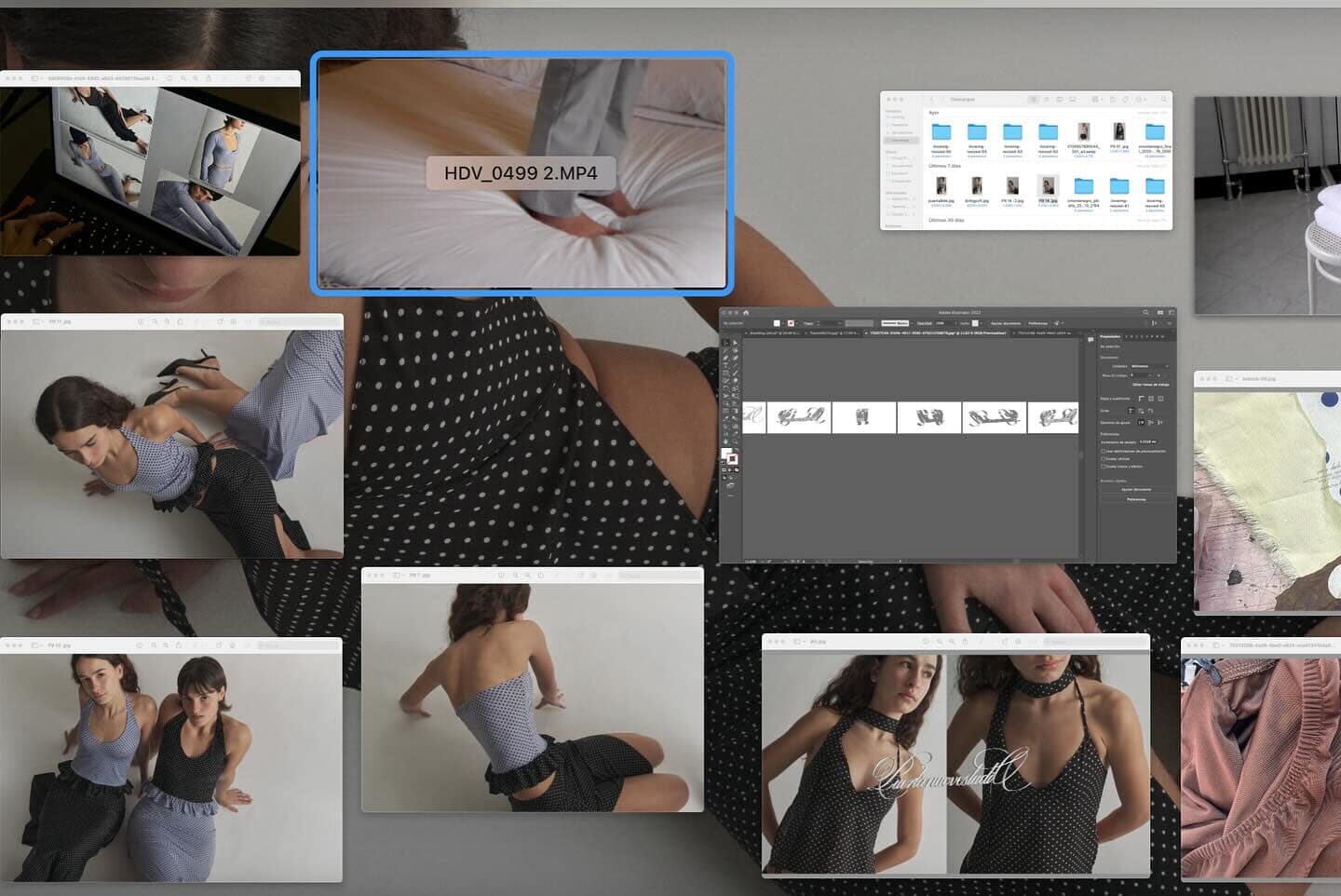Switch Finder to list view

click(1047, 100)
